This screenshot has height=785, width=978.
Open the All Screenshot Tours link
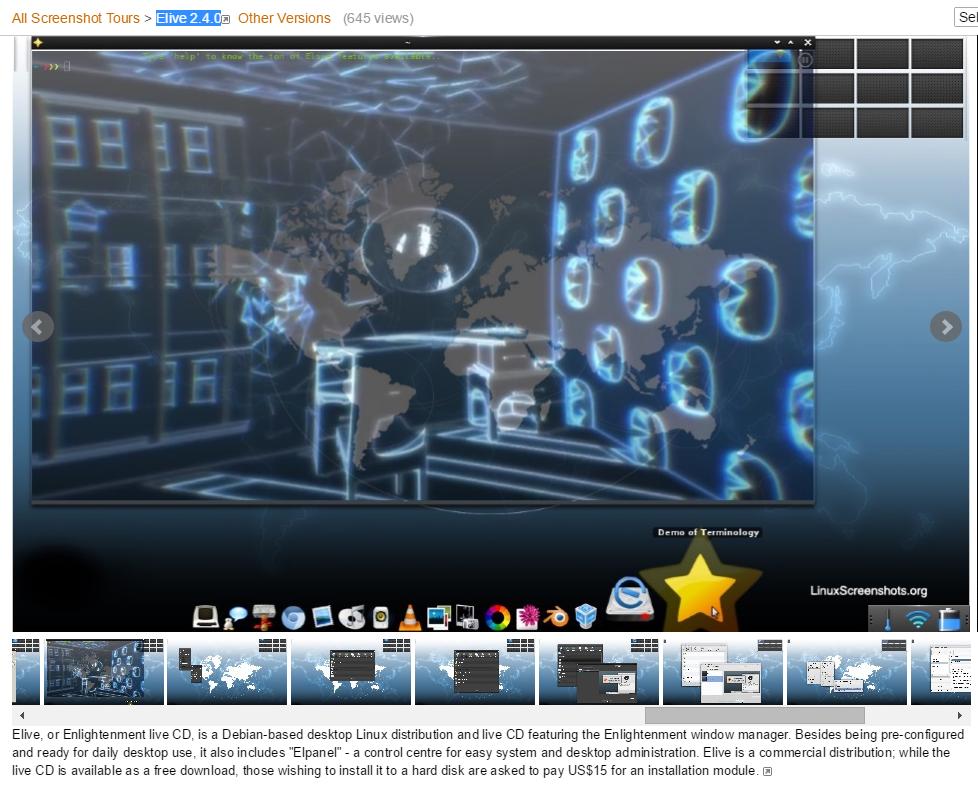(x=75, y=18)
